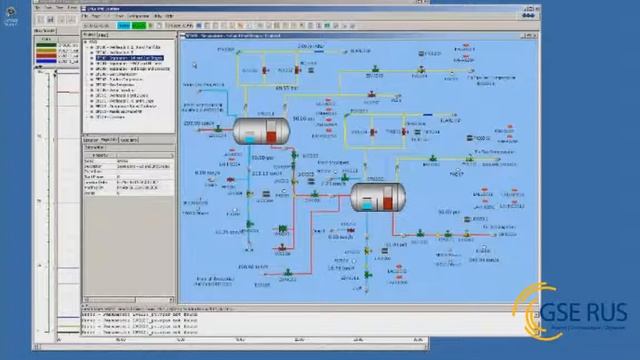
Task: Select the Logic Info tab in lower panel
Action: point(129,140)
